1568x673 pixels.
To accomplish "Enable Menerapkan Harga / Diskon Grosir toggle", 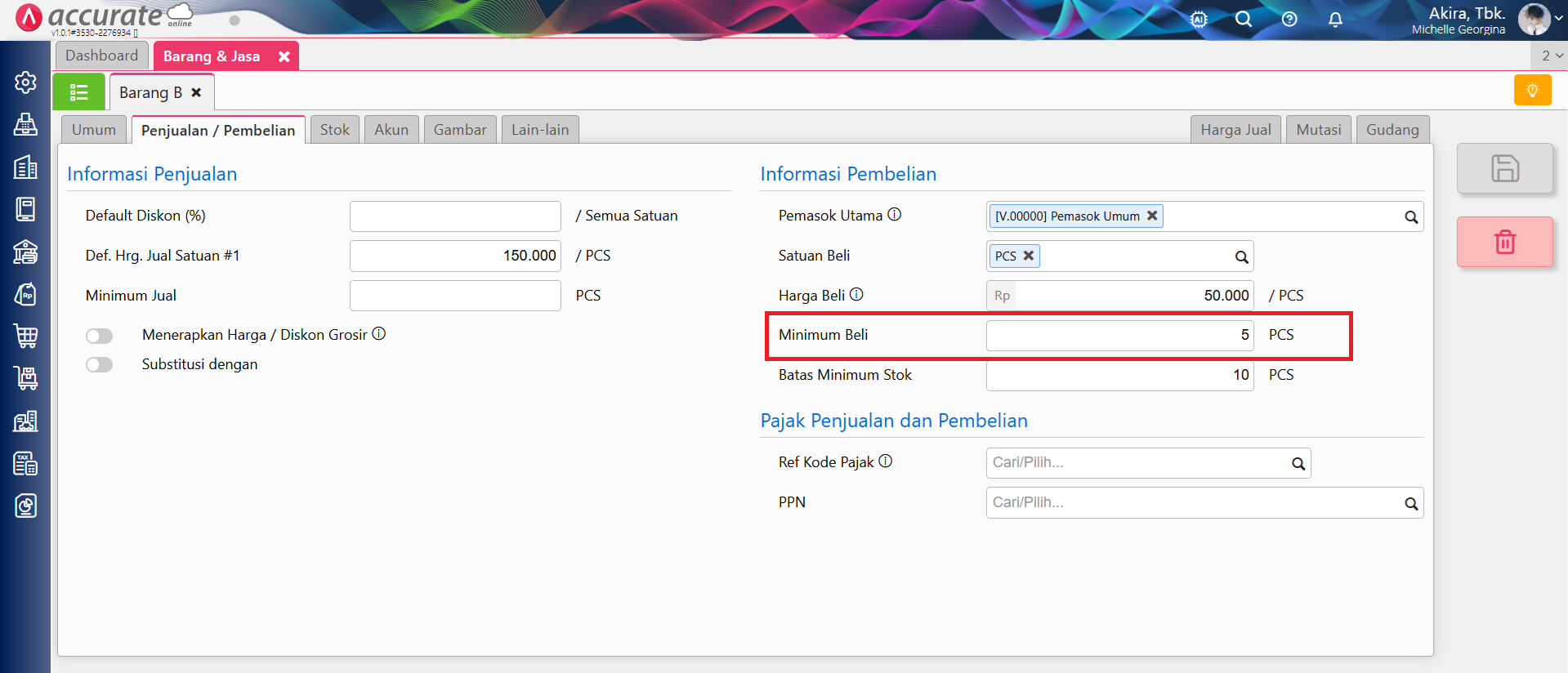I will [100, 336].
